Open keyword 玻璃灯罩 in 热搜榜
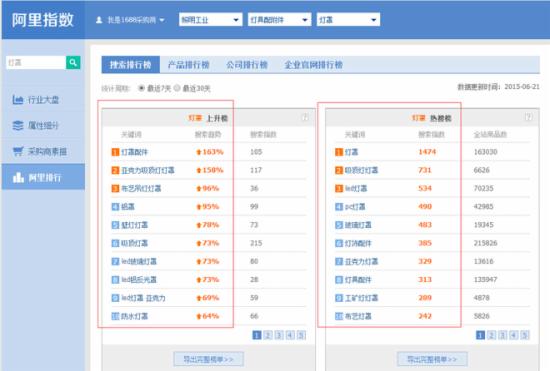 358,225
